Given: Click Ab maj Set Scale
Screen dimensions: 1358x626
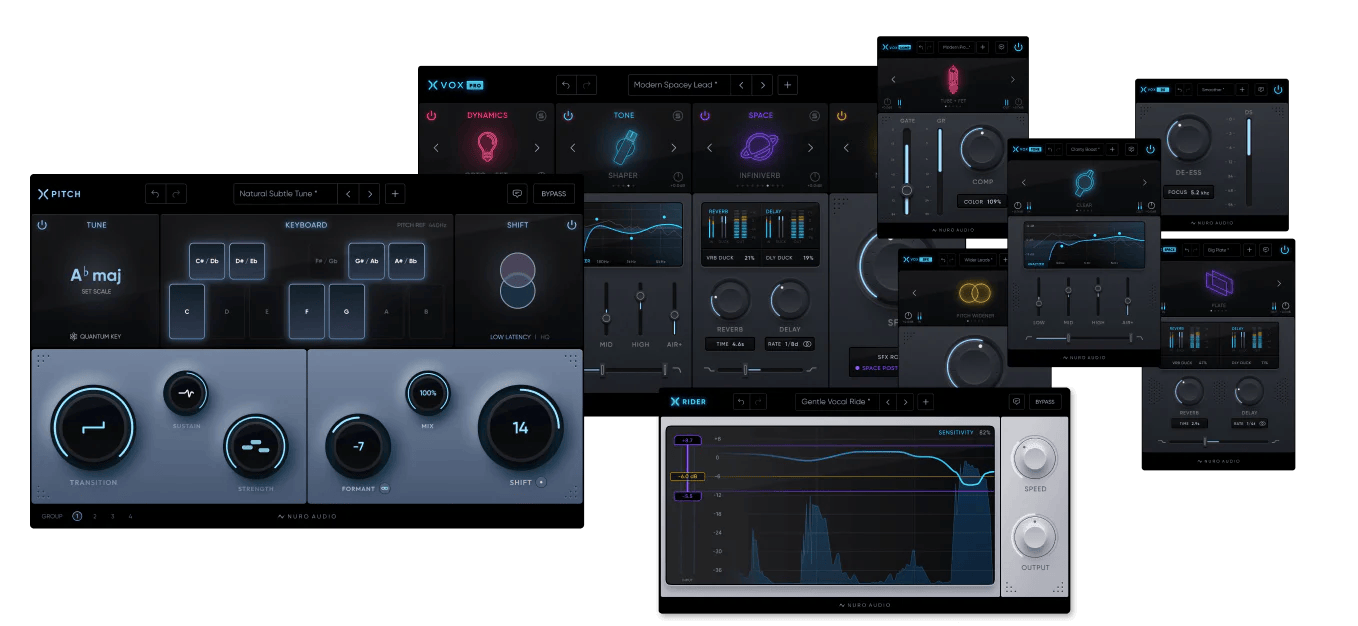Looking at the screenshot, I should pyautogui.click(x=95, y=279).
